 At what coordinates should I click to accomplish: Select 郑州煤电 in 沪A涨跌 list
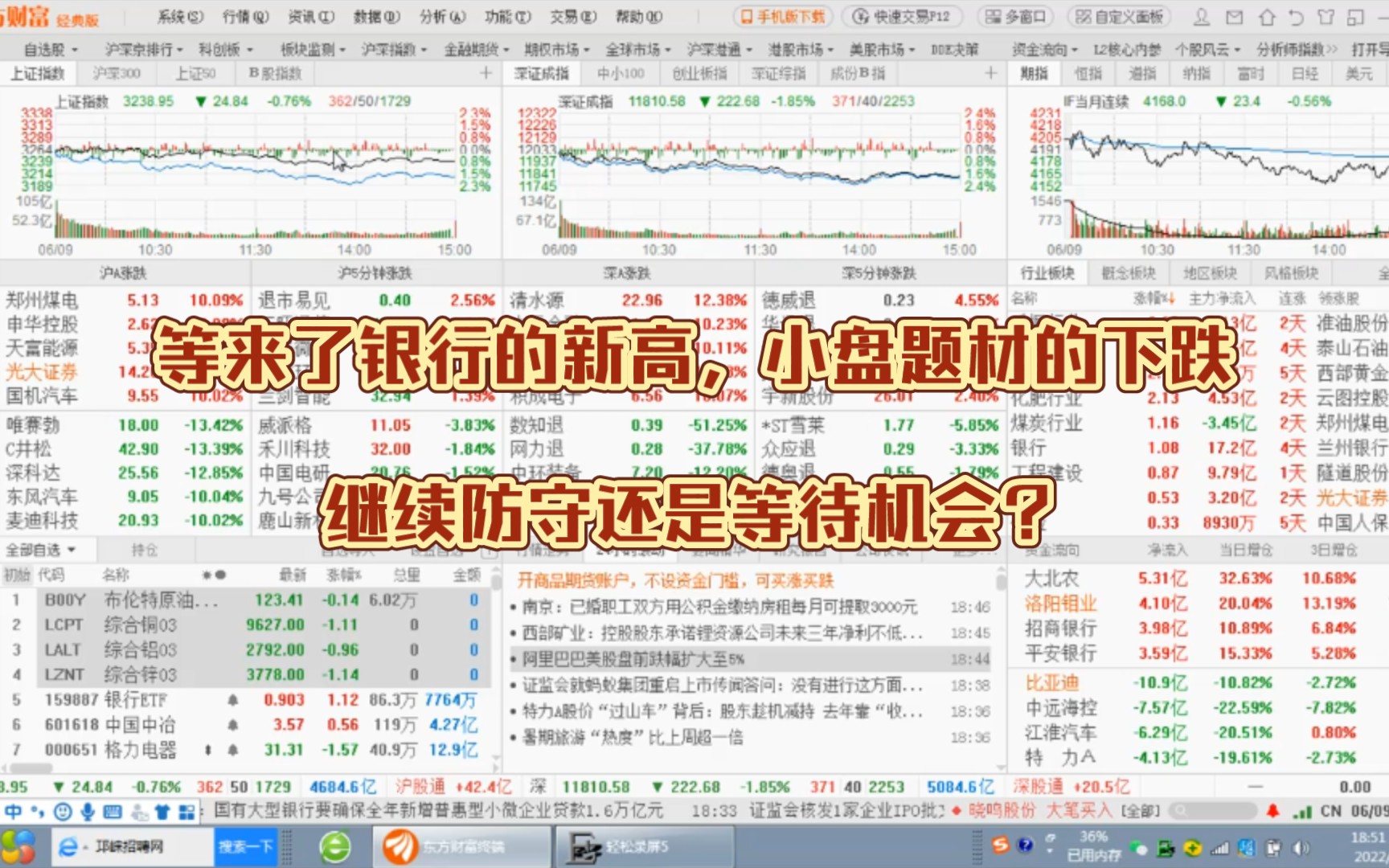pyautogui.click(x=125, y=300)
